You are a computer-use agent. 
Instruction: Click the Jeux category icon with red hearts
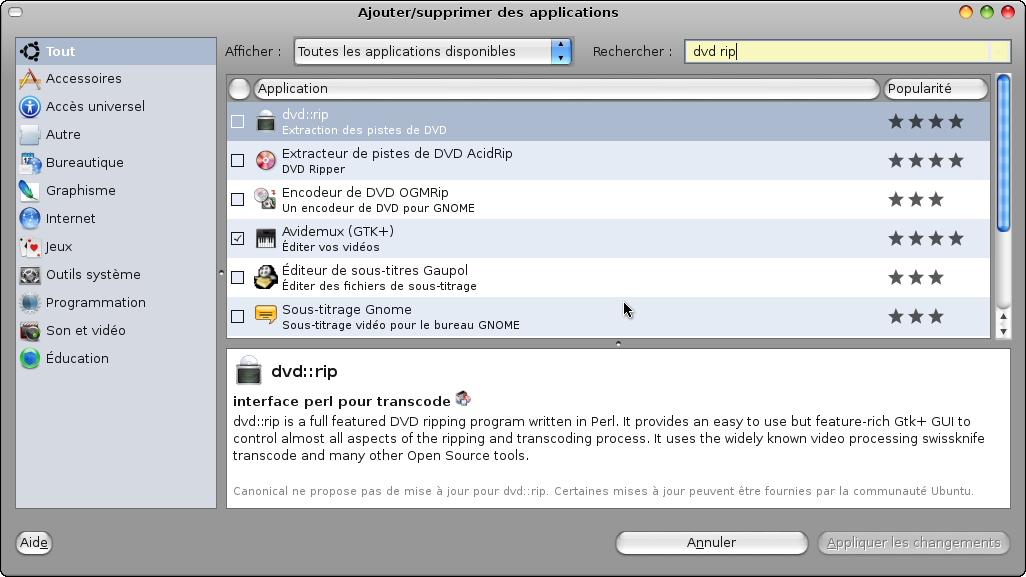pos(30,246)
